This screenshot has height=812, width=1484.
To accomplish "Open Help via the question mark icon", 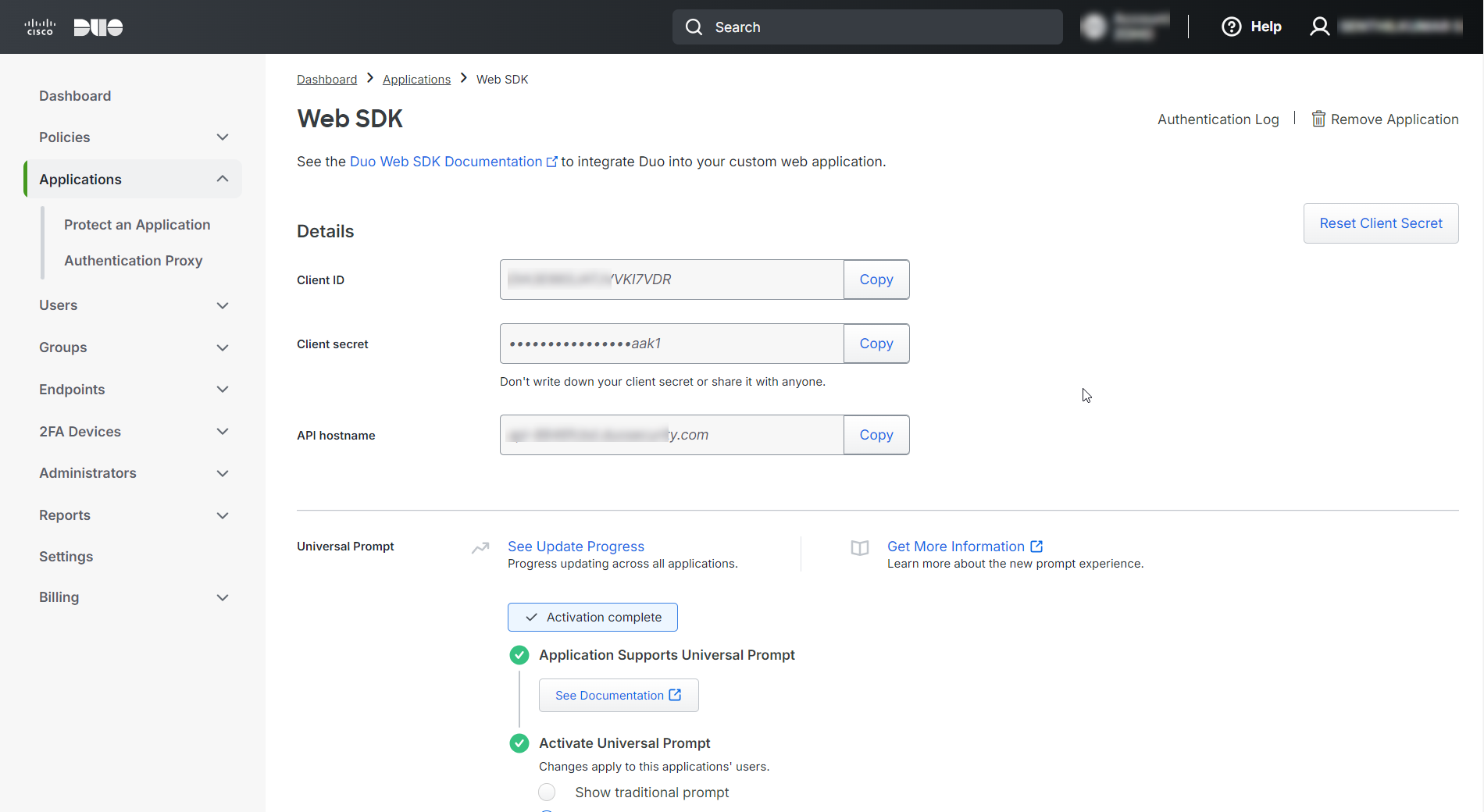I will click(x=1231, y=27).
